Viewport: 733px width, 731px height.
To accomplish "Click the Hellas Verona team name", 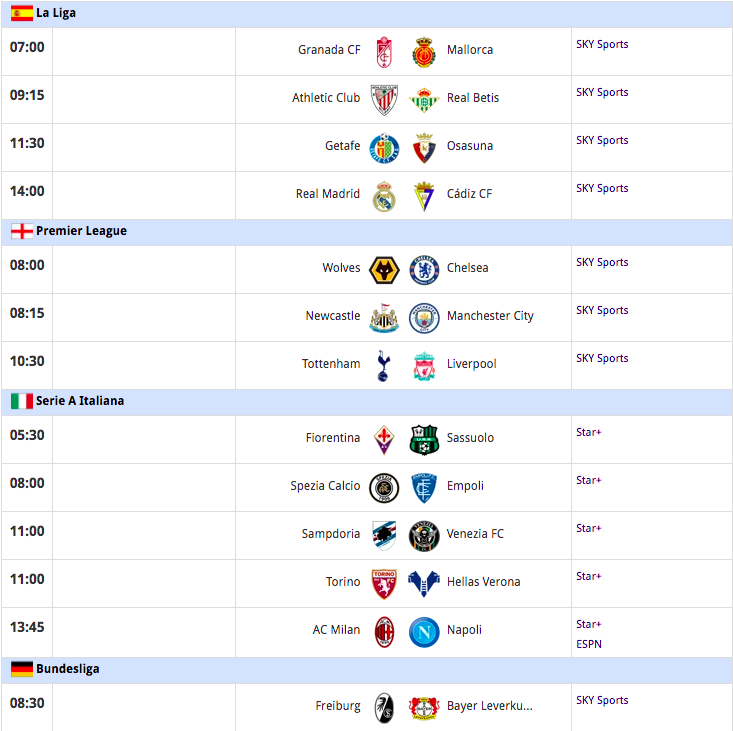I will 483,582.
